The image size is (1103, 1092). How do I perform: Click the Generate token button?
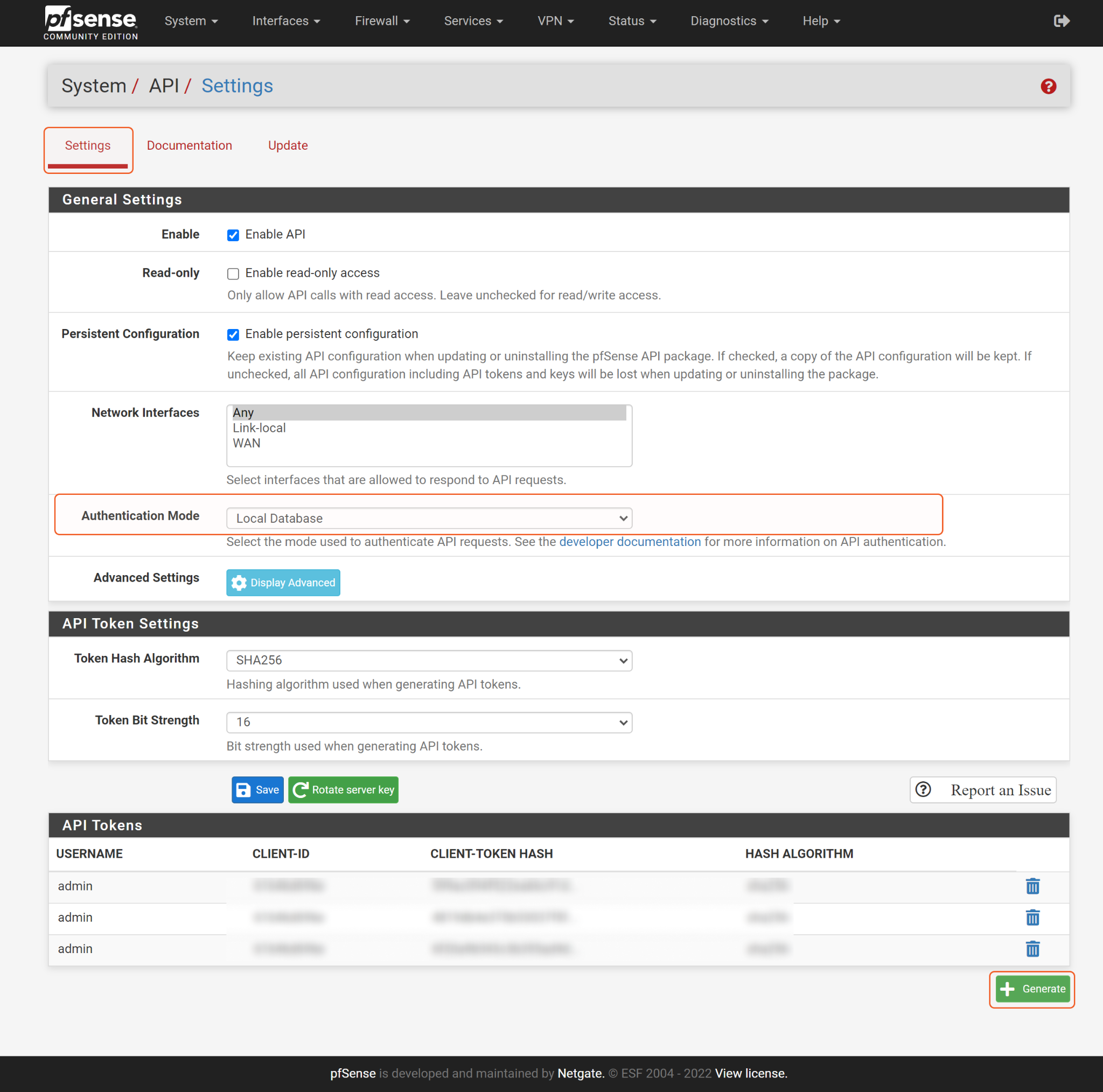click(x=1032, y=989)
